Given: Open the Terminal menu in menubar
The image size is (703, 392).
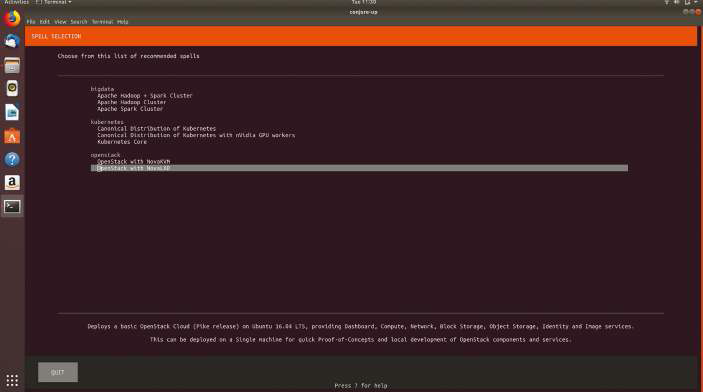Looking at the screenshot, I should (103, 22).
